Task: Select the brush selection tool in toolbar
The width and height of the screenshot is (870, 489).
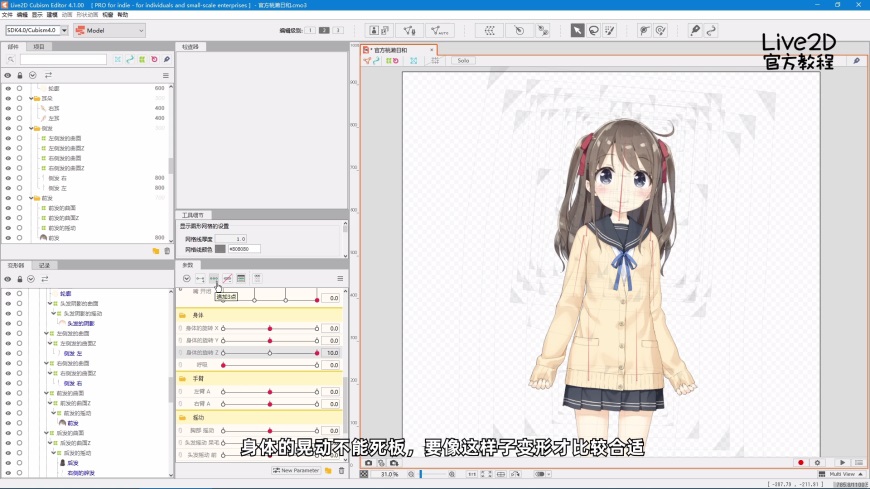Action: [x=610, y=31]
